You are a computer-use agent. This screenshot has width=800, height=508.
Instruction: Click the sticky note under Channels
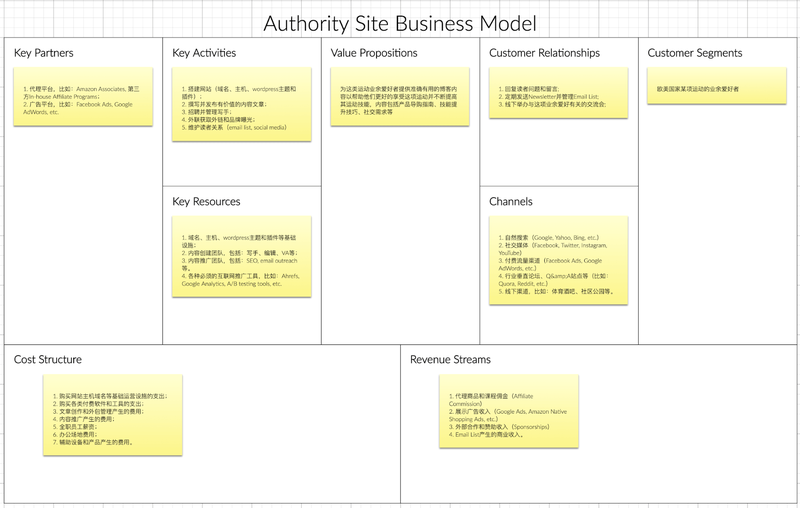point(559,261)
